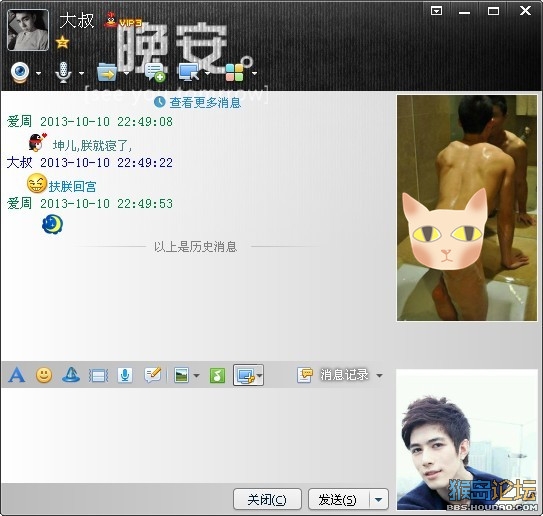Click the magic emoticon wizard hat icon
This screenshot has width=543, height=516.
click(x=71, y=375)
